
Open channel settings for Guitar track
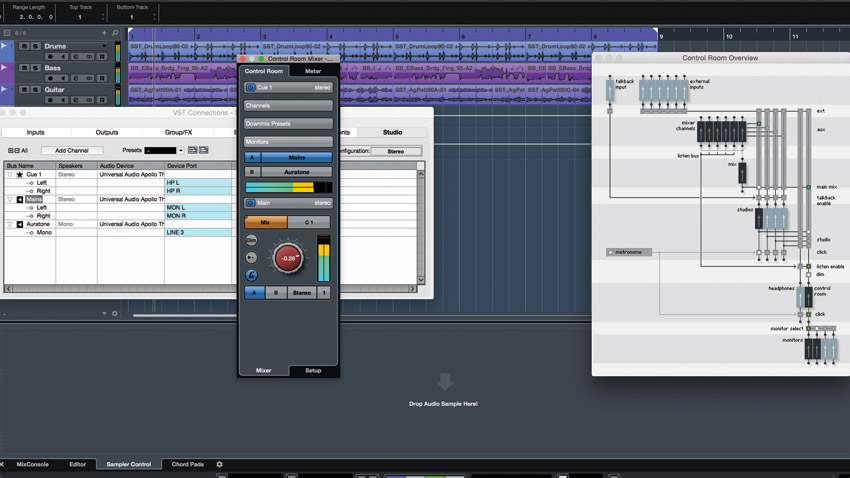tap(76, 100)
